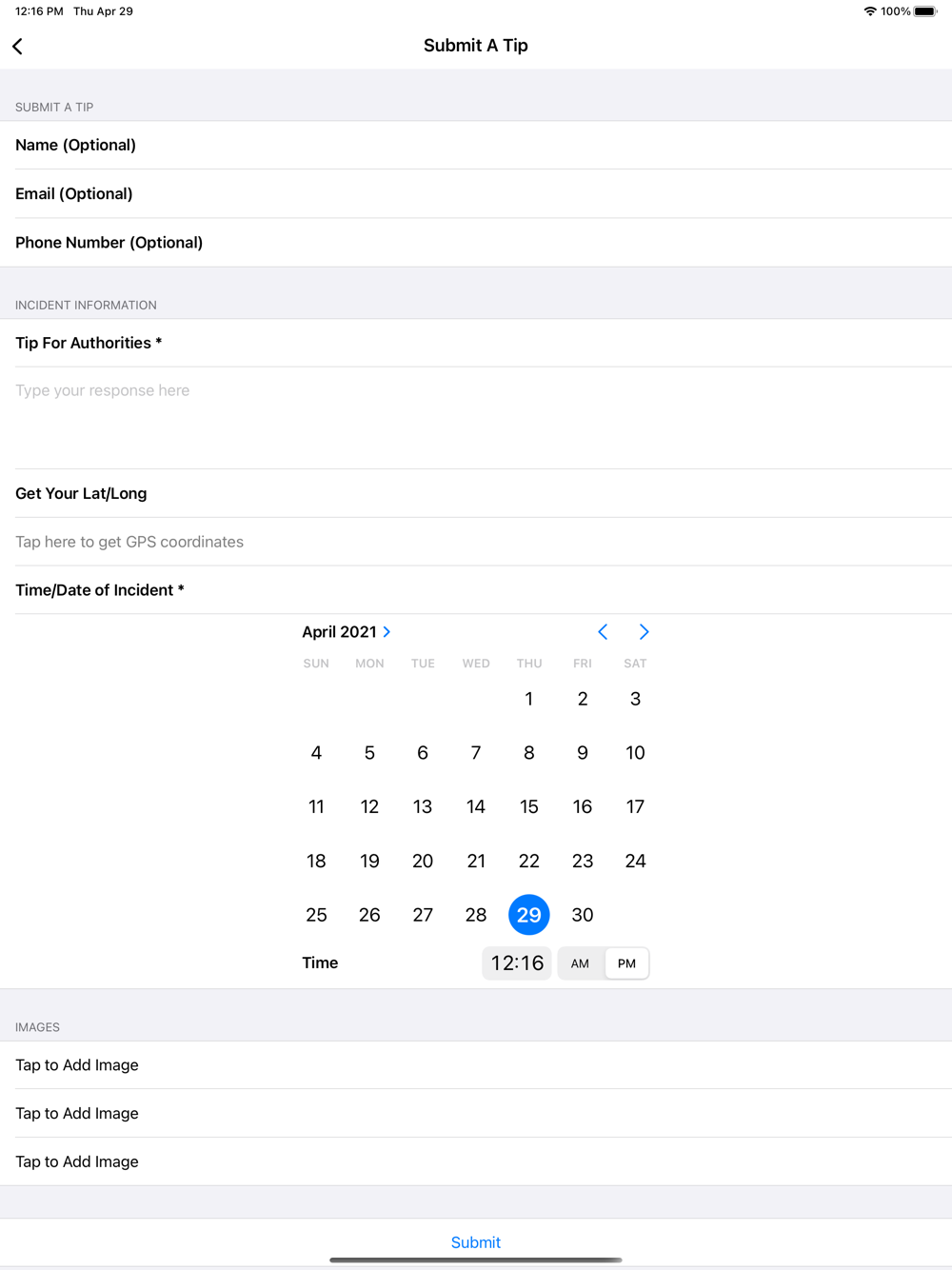The height and width of the screenshot is (1270, 952).
Task: Tap the battery status icon
Action: [925, 11]
